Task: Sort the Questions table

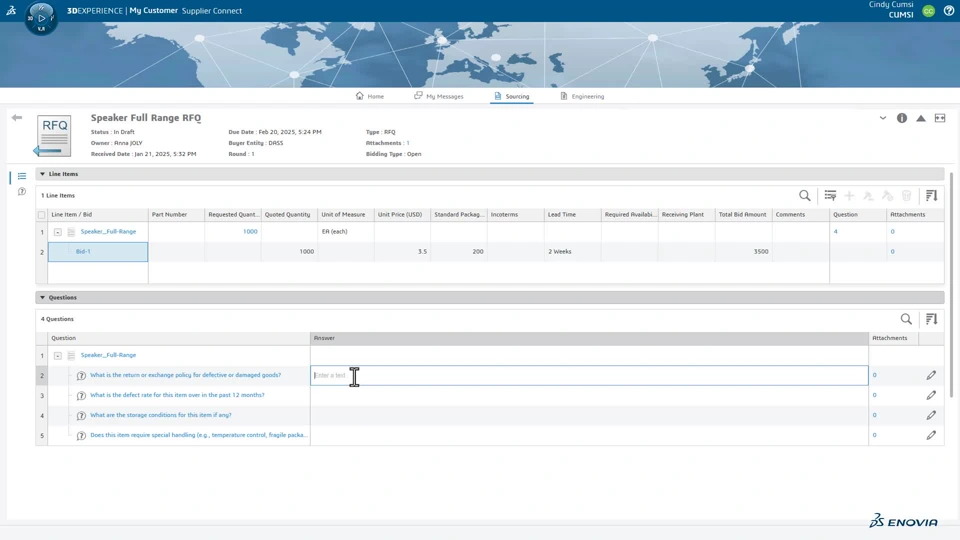Action: pos(931,319)
